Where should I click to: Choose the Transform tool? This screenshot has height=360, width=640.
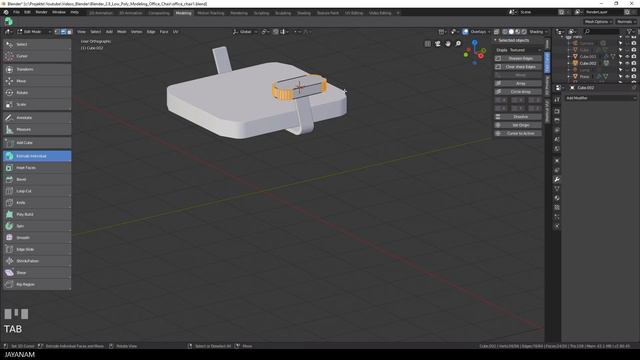point(37,69)
